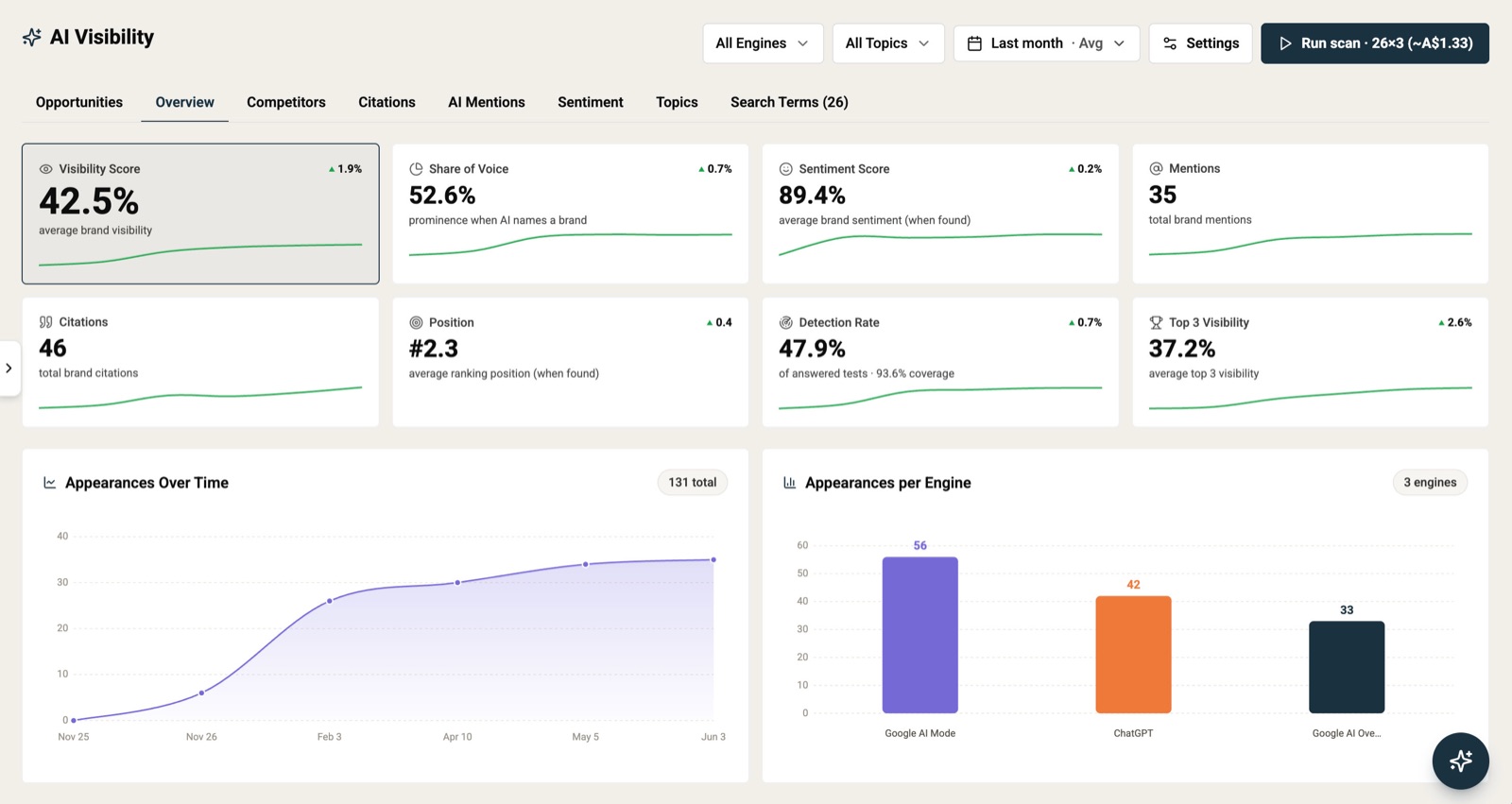Click the May 5 data point on chart
Image resolution: width=1512 pixels, height=804 pixels.
pos(586,564)
